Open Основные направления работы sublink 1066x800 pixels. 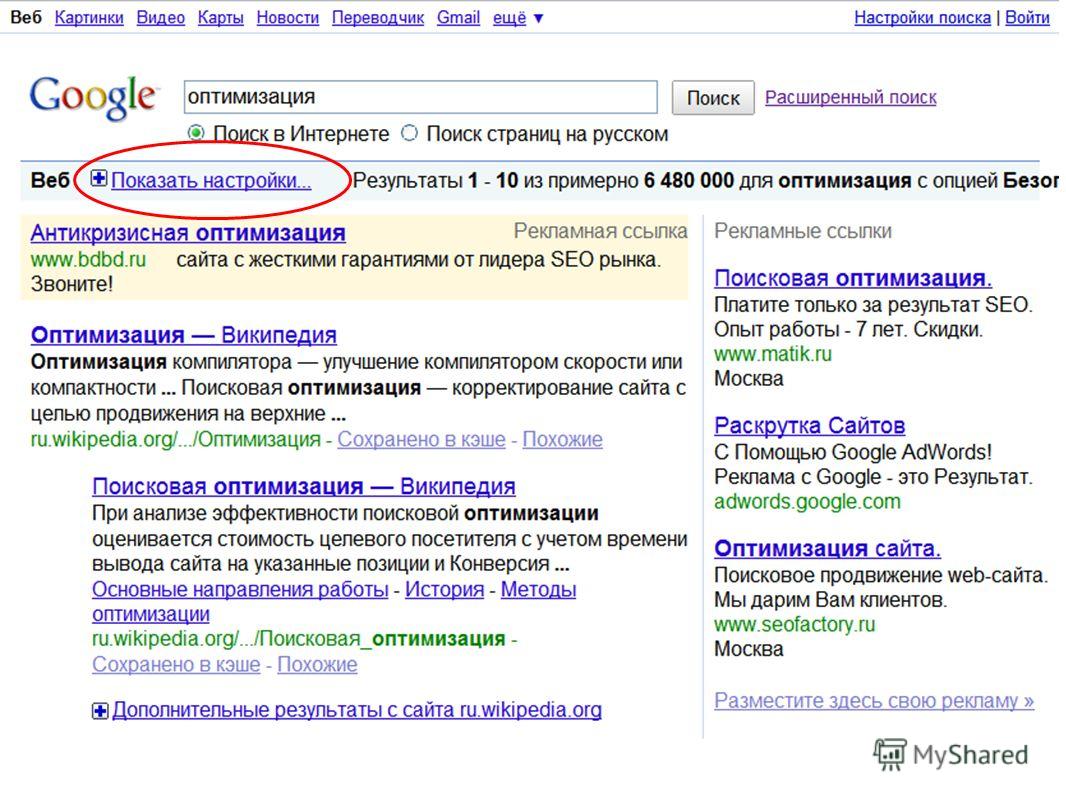(240, 589)
